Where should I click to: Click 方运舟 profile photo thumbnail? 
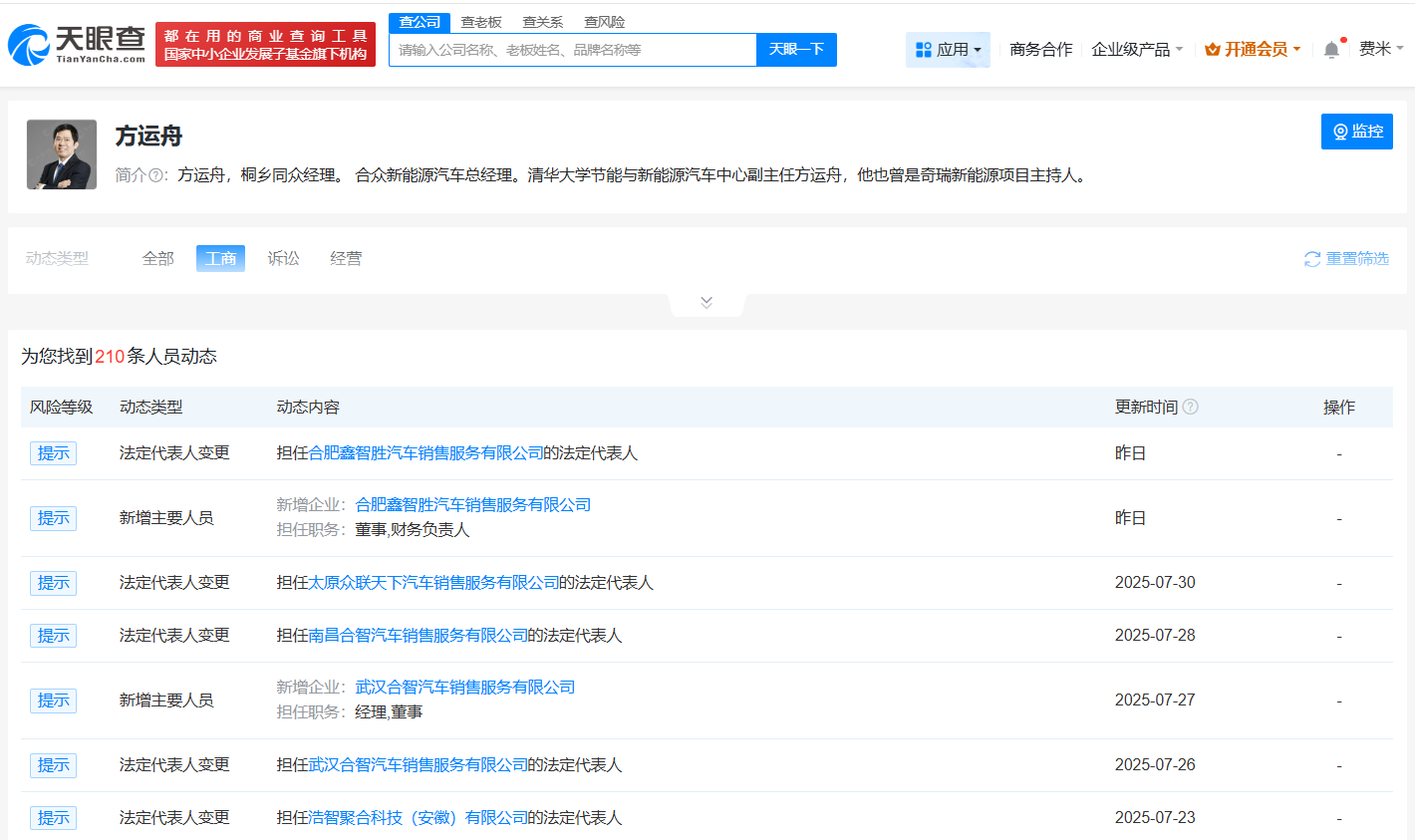tap(62, 154)
